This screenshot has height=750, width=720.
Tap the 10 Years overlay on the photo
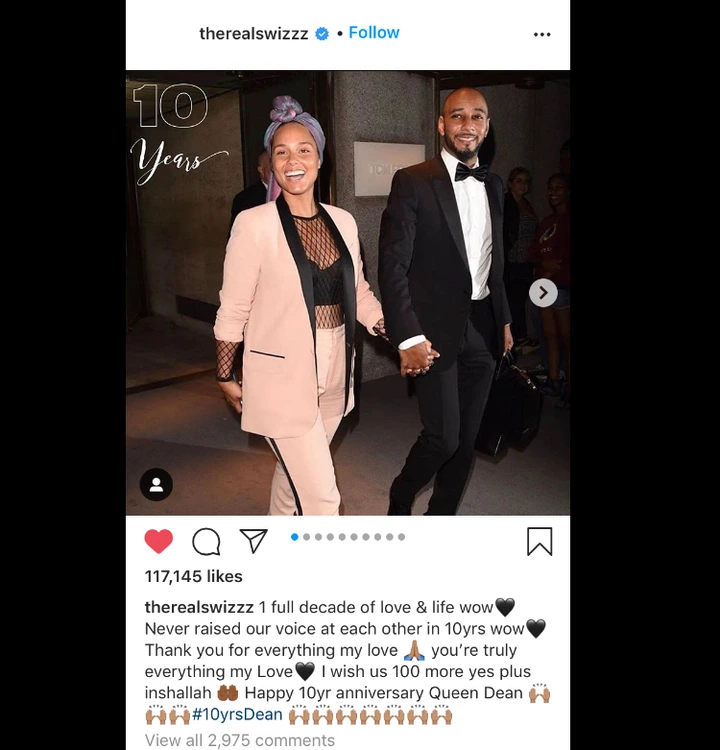(x=178, y=134)
